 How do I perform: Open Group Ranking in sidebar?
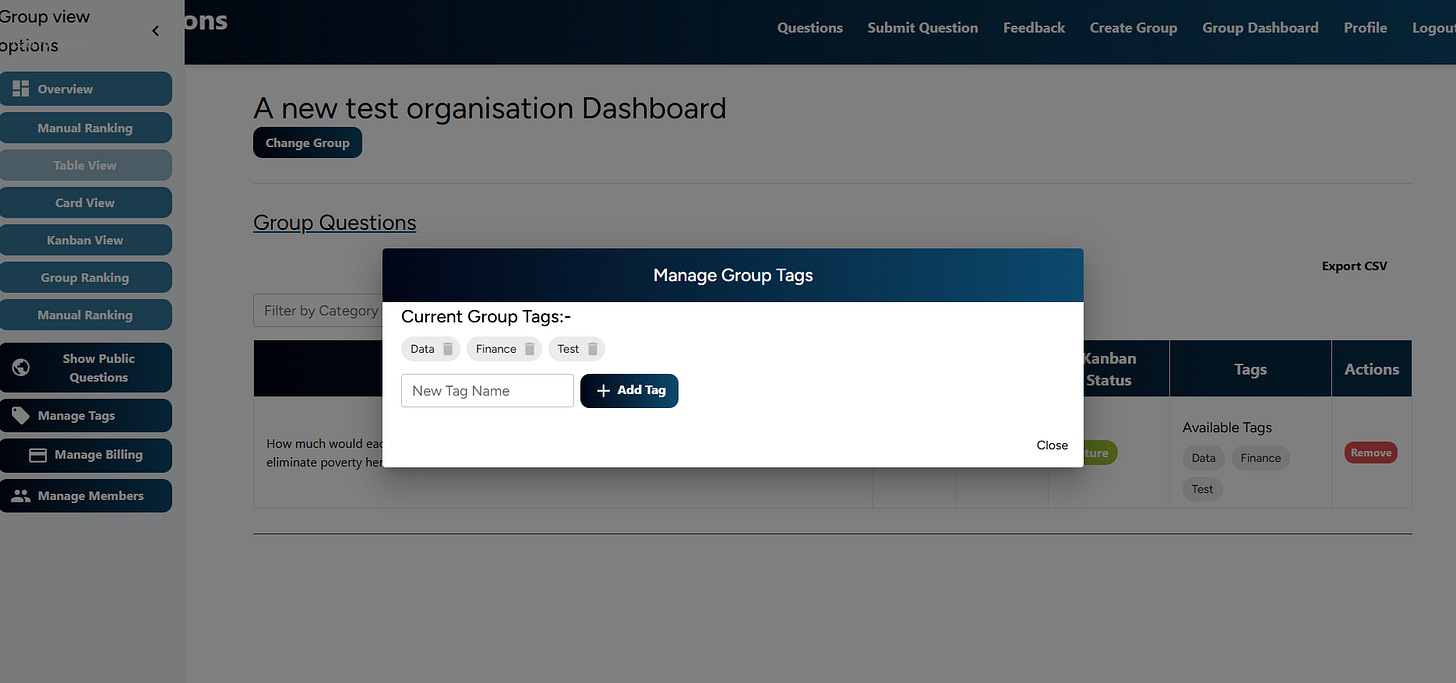86,277
